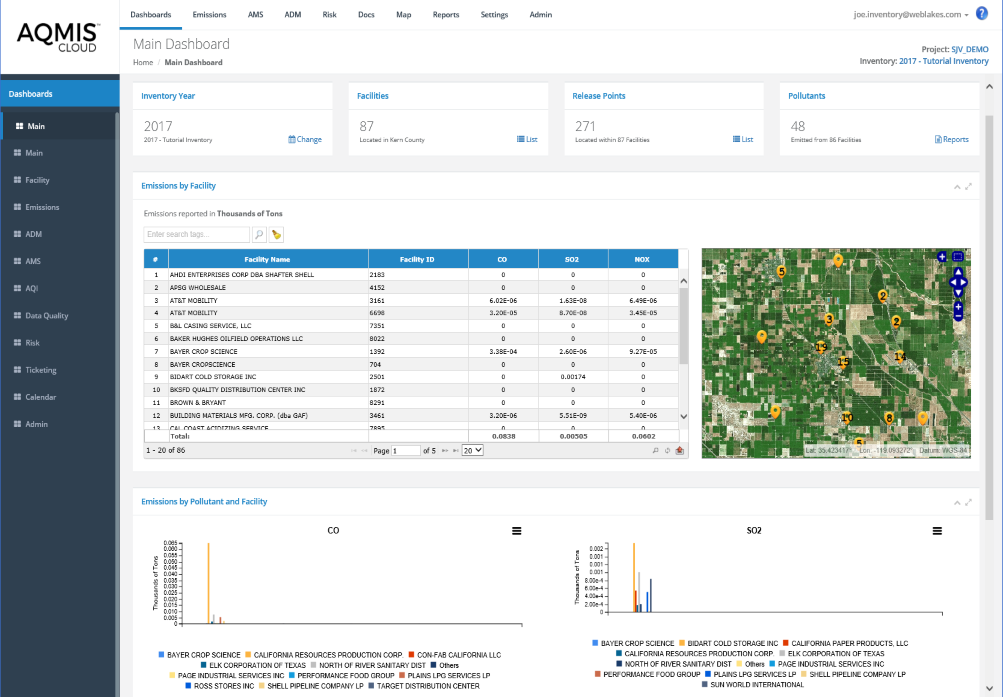Toggle BAYER CROP SCIENCE series in CO legend

tap(193, 654)
